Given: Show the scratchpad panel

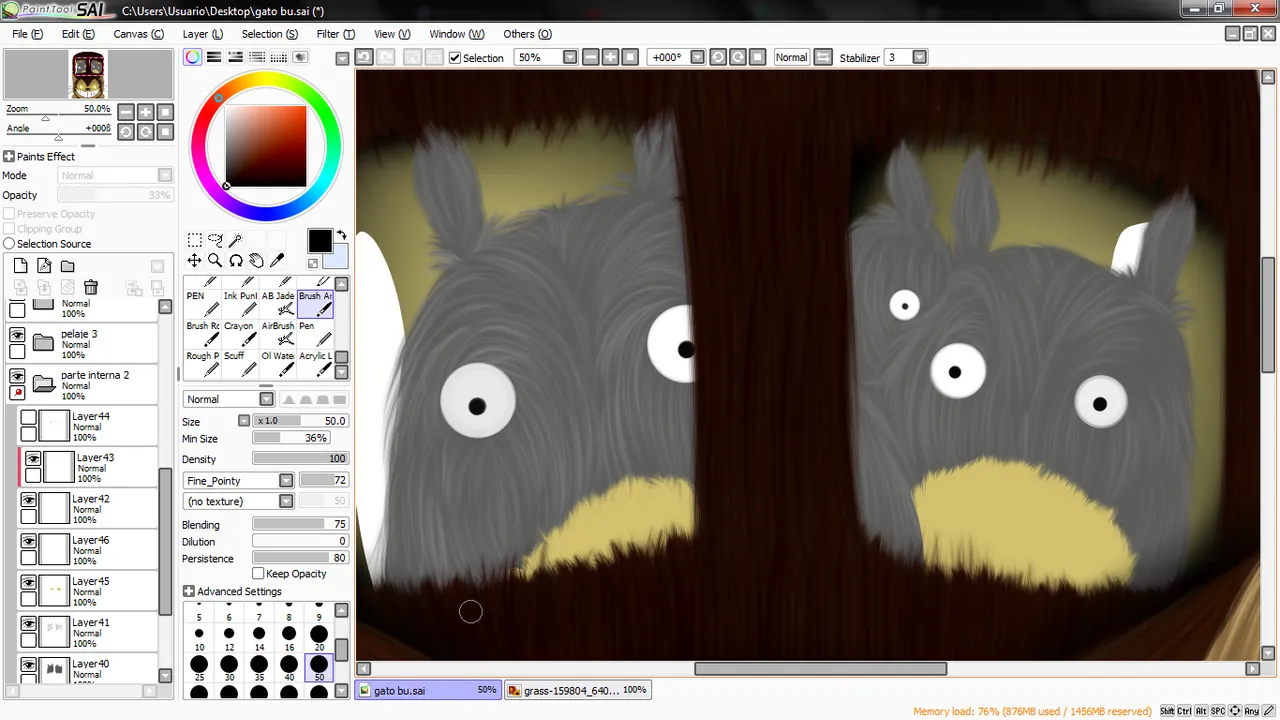Looking at the screenshot, I should (300, 57).
